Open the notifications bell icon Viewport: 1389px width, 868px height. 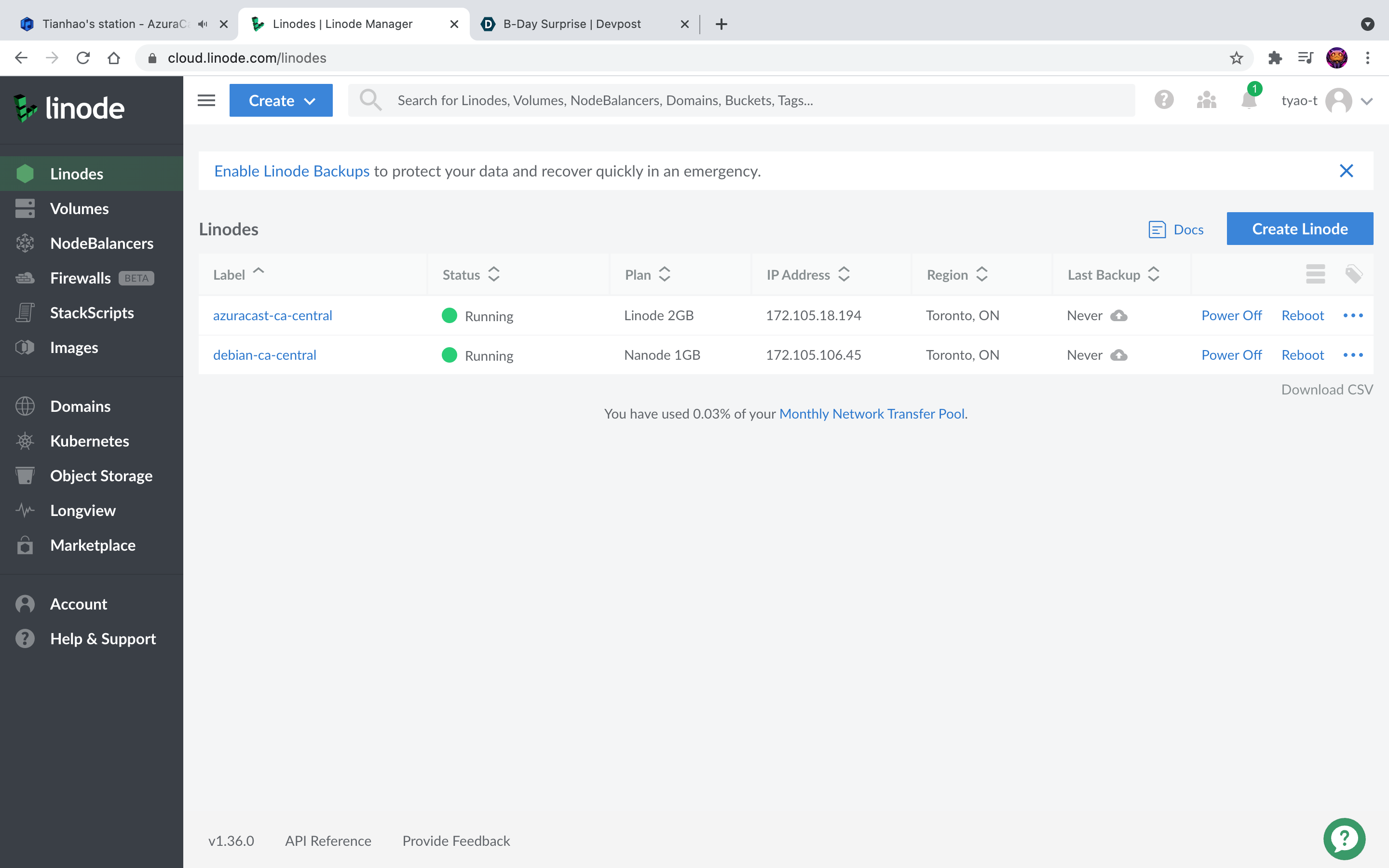[1248, 100]
